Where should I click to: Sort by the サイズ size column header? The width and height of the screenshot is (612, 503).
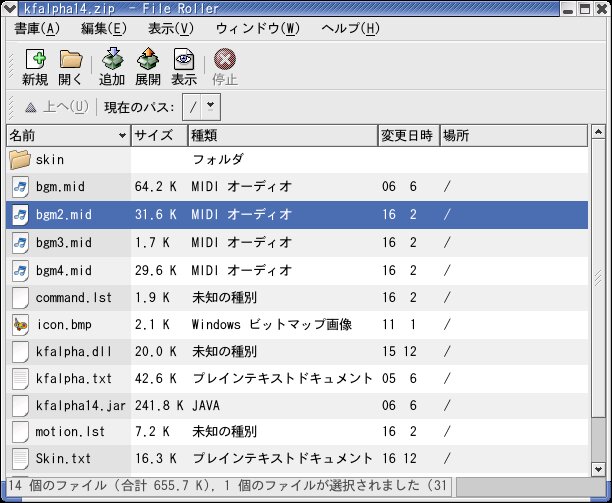pyautogui.click(x=160, y=136)
